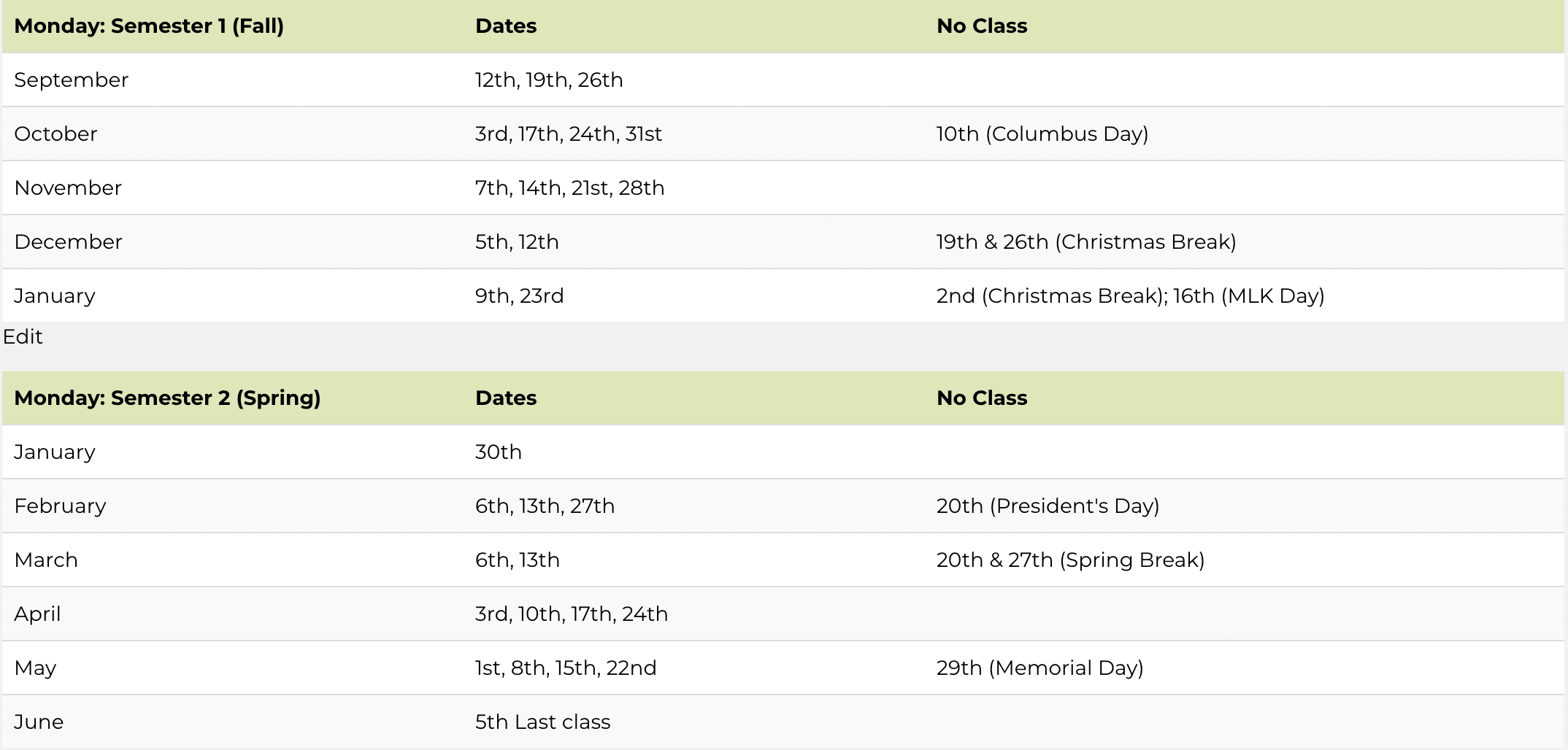Click the December dates 5th, 12th
The image size is (1568, 750).
tap(517, 242)
